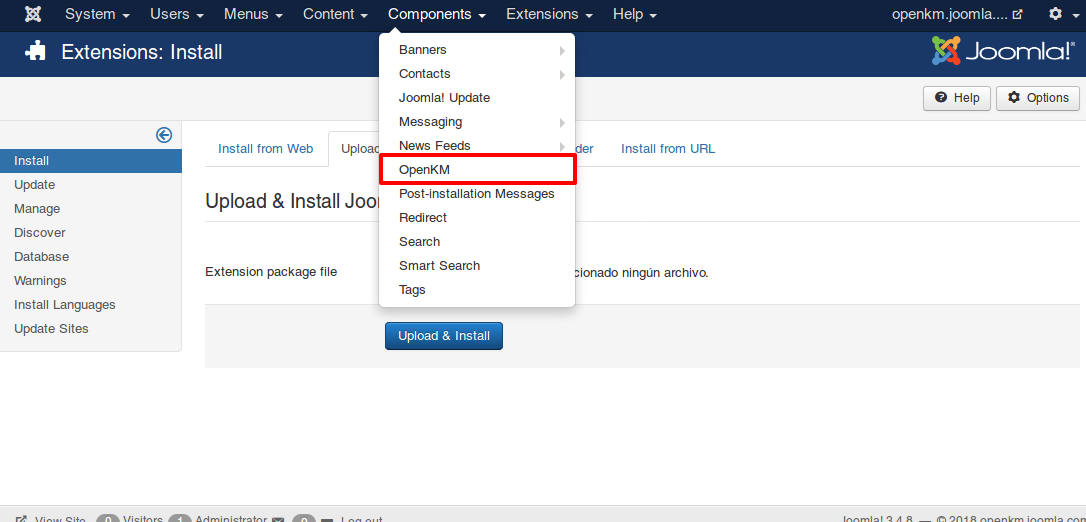Choose Search from the Components menu
1086x522 pixels.
477,242
